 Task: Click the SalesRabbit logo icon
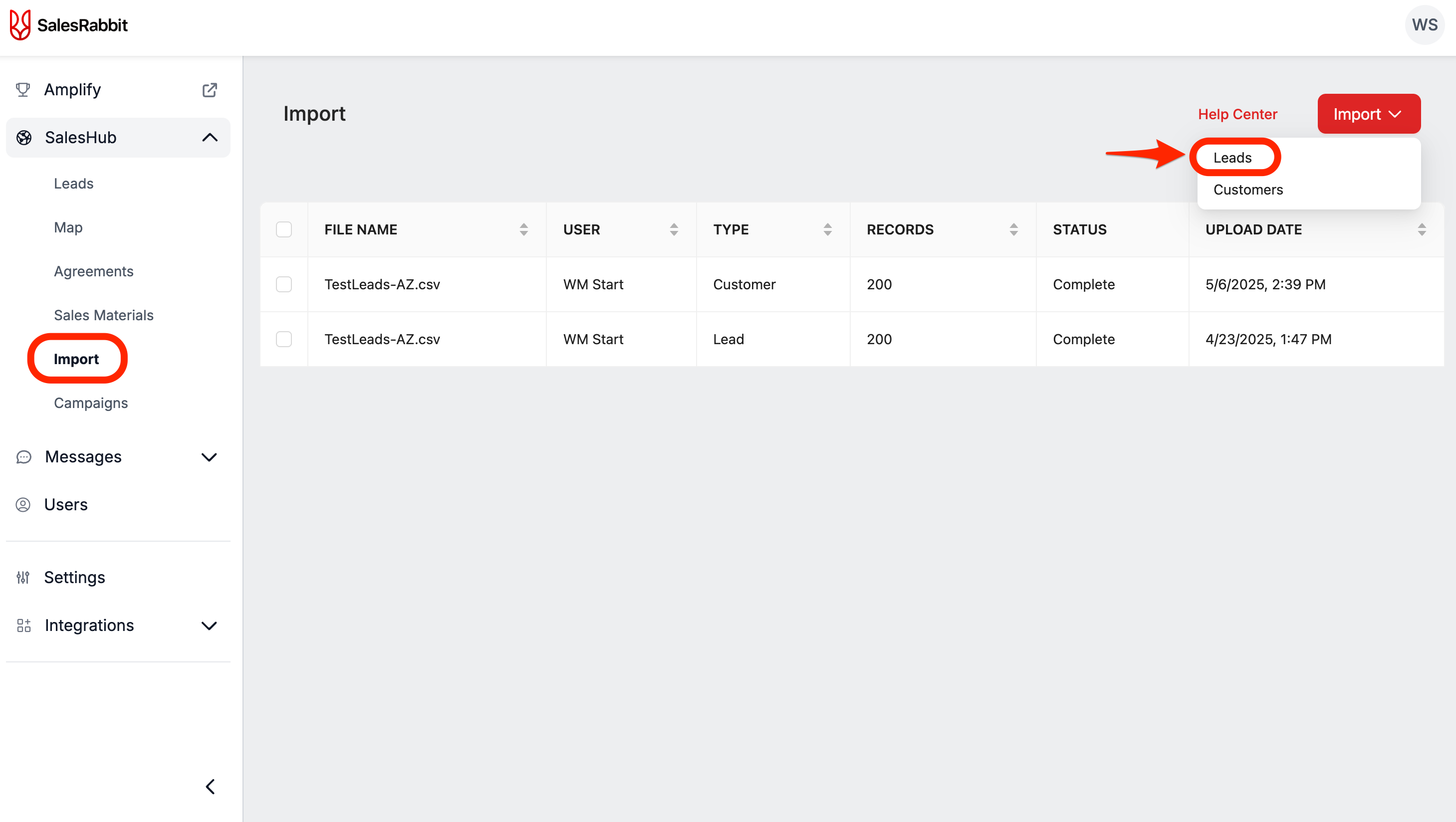(20, 25)
